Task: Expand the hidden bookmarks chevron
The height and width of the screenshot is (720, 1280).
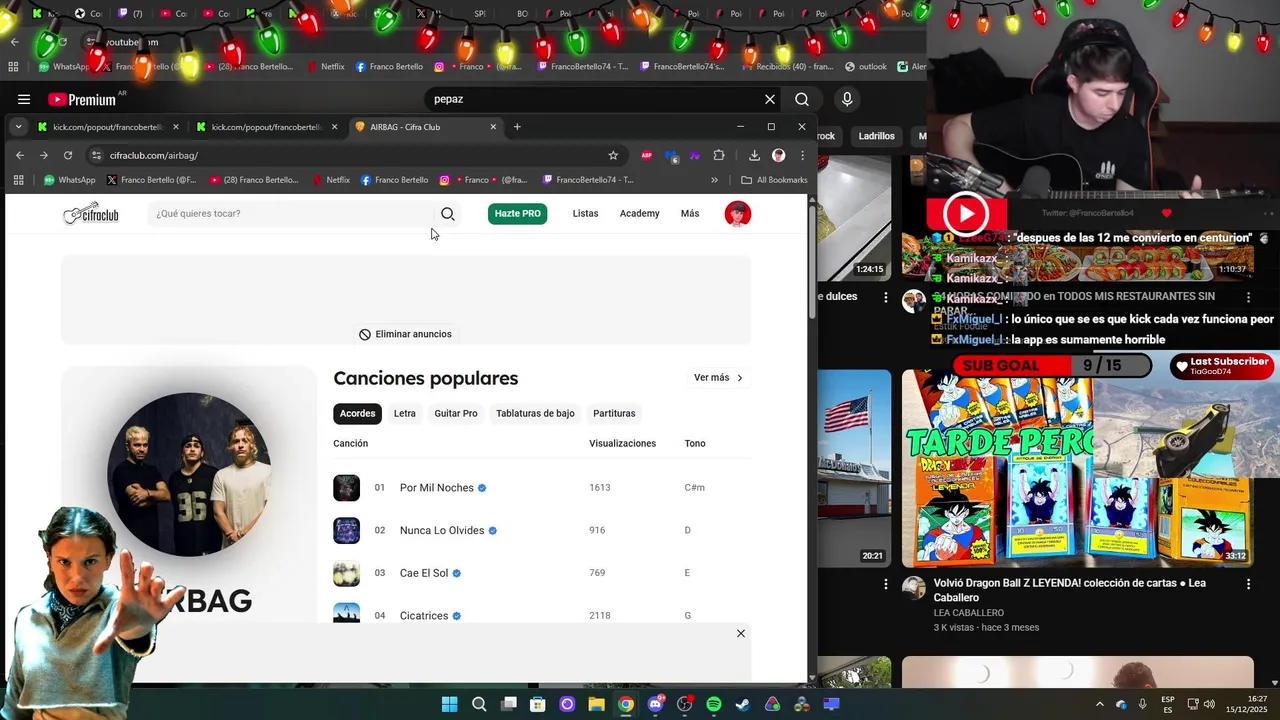Action: tap(714, 180)
